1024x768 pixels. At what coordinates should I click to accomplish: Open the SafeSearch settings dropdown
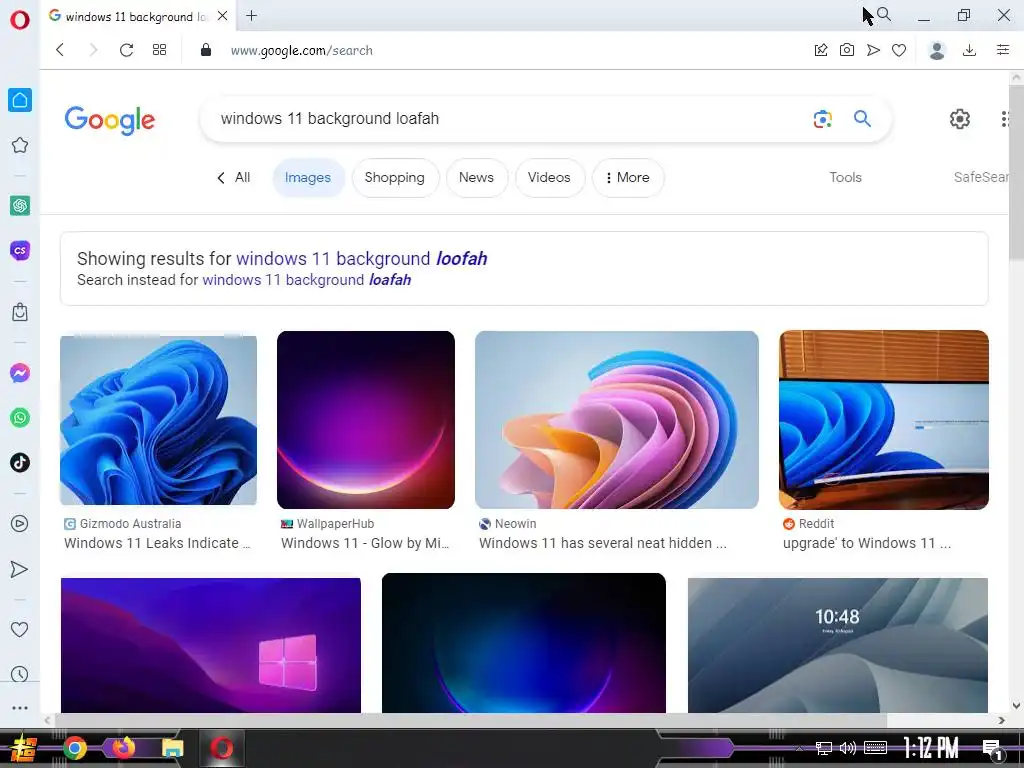[982, 178]
